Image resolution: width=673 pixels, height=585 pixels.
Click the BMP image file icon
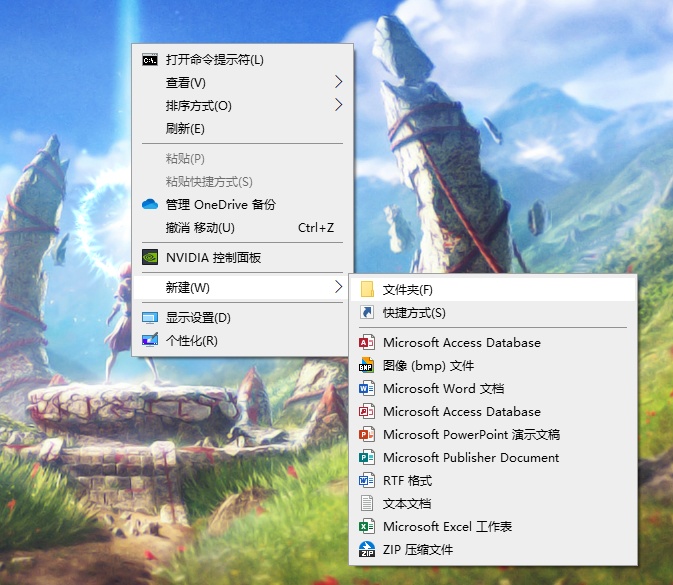[367, 365]
